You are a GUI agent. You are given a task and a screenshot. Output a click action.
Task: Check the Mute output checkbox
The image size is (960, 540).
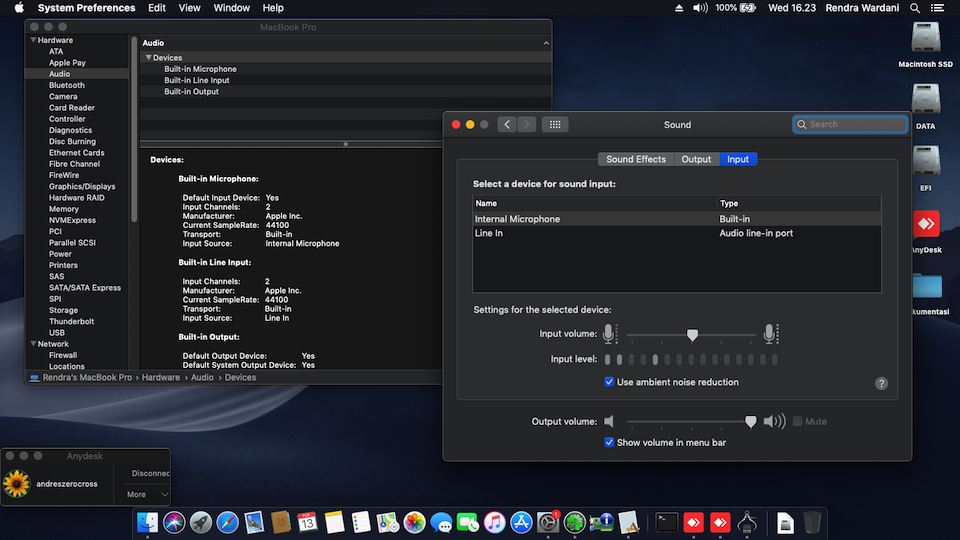tap(797, 421)
